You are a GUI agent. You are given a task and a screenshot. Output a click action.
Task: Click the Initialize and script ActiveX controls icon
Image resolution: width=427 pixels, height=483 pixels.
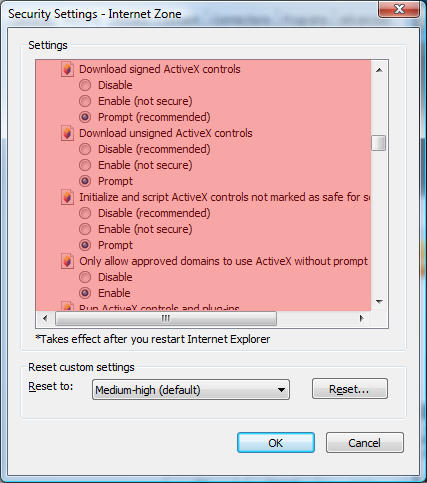coord(67,197)
